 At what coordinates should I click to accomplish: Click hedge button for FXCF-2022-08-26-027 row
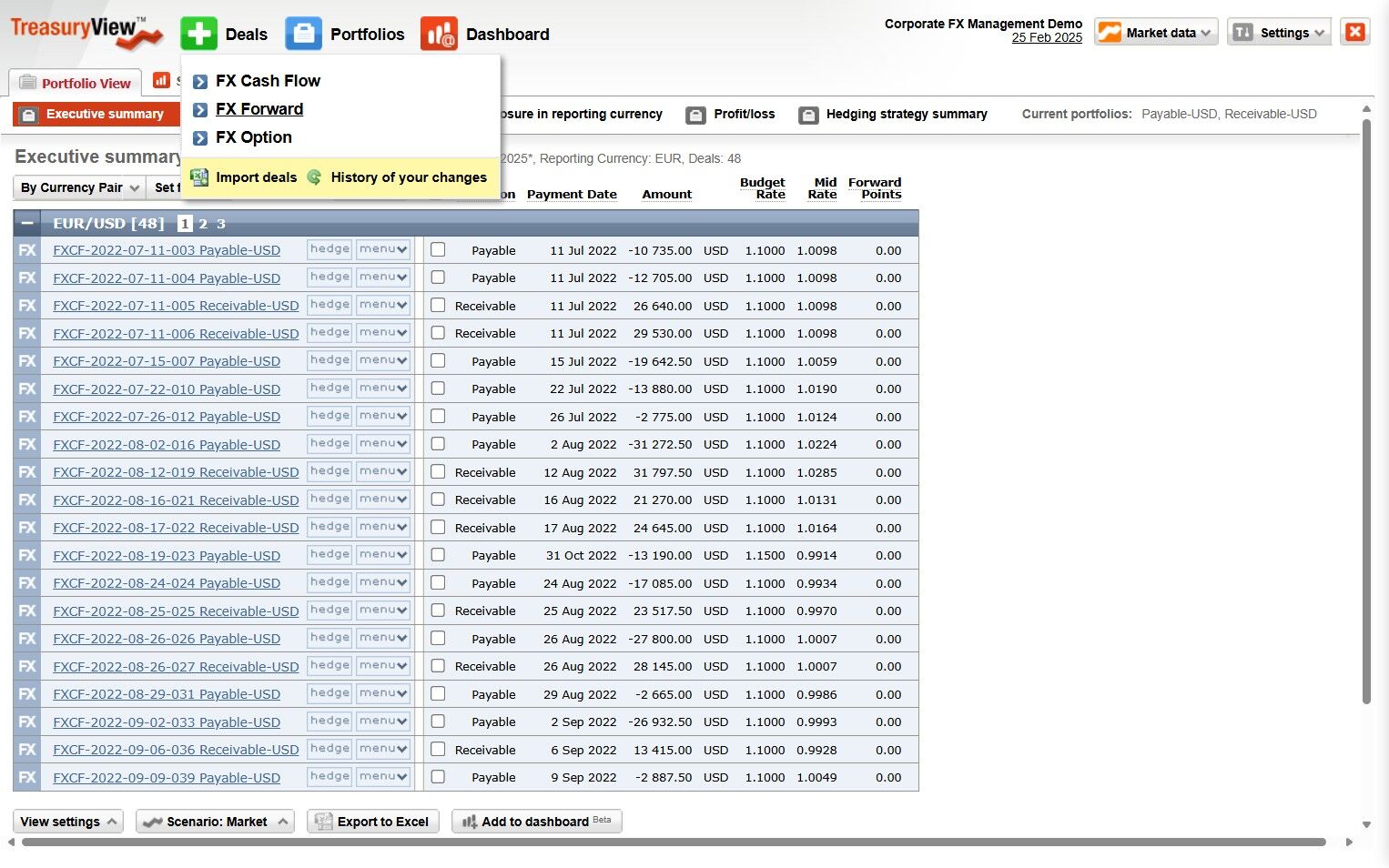point(330,666)
